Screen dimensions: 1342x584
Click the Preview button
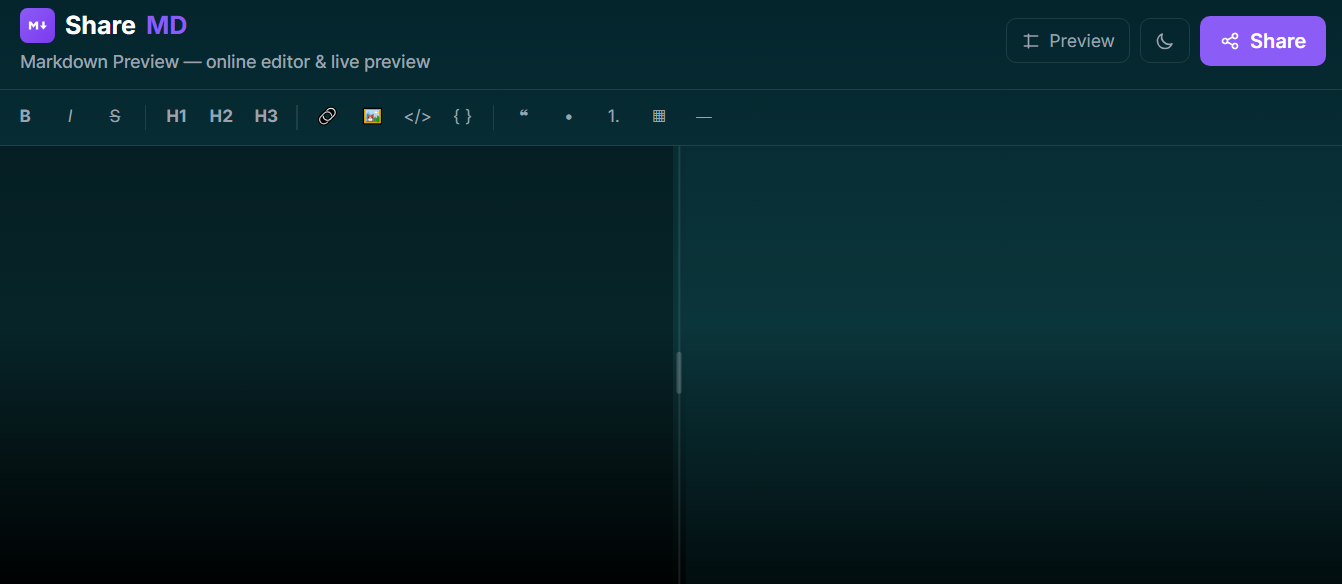pos(1068,41)
